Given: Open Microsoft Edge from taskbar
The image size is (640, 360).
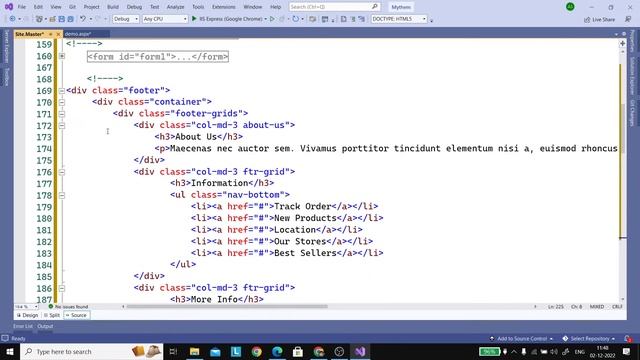Looking at the screenshot, I should (277, 351).
